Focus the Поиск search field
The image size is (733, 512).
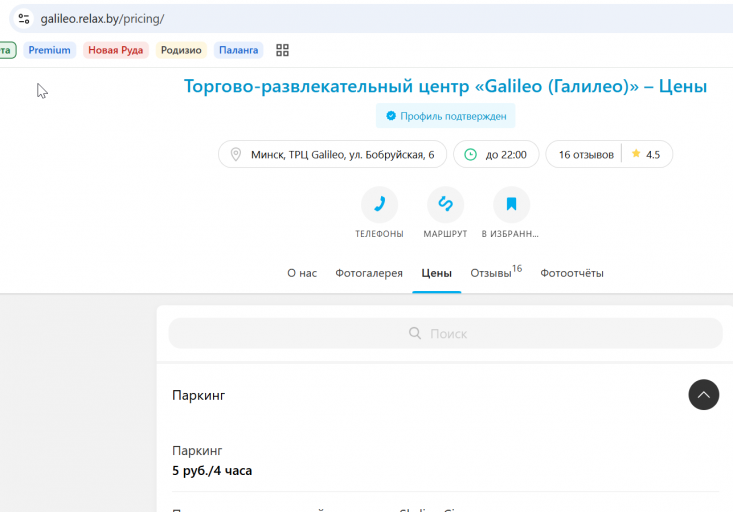point(446,333)
